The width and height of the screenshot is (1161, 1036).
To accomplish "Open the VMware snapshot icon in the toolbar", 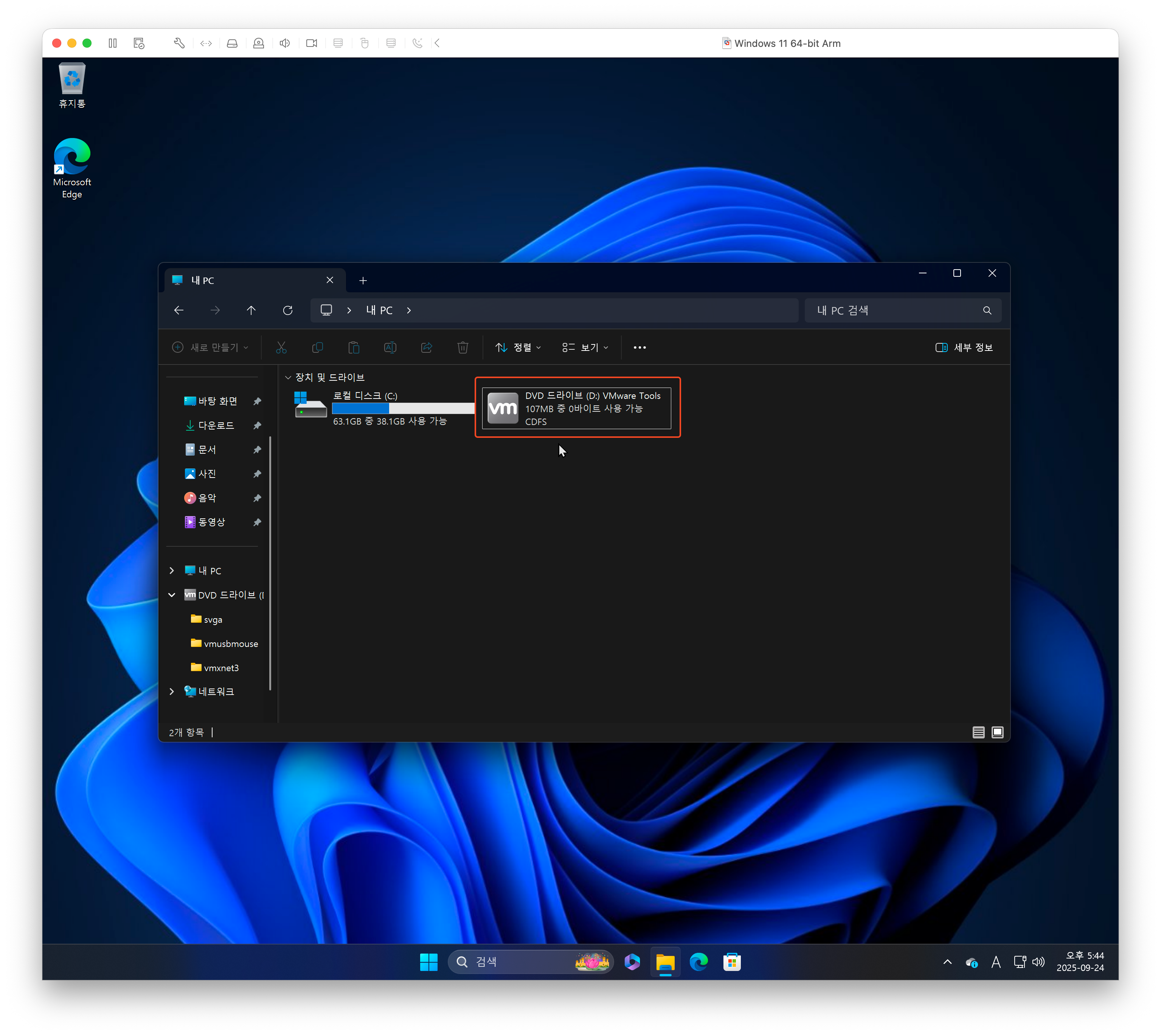I will pos(139,43).
